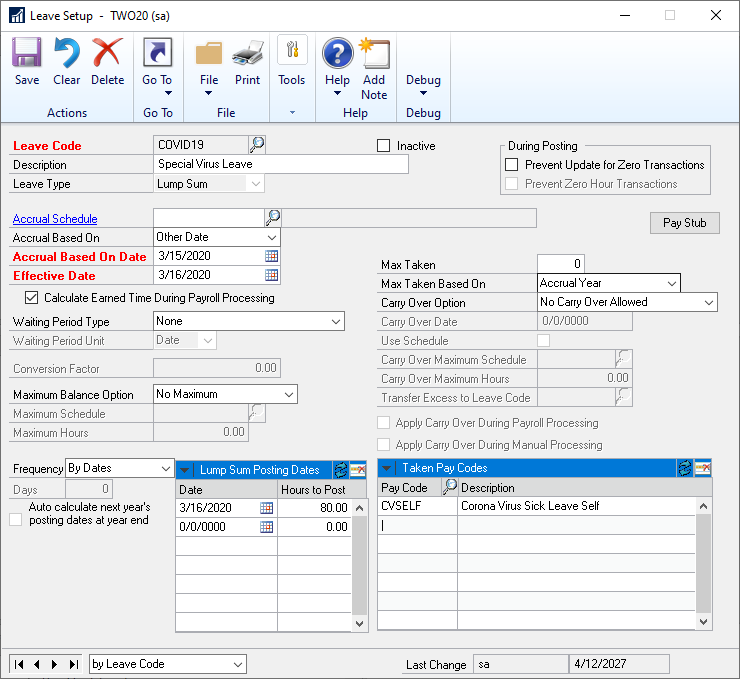Toggle the Use Schedule checkbox

[x=544, y=340]
